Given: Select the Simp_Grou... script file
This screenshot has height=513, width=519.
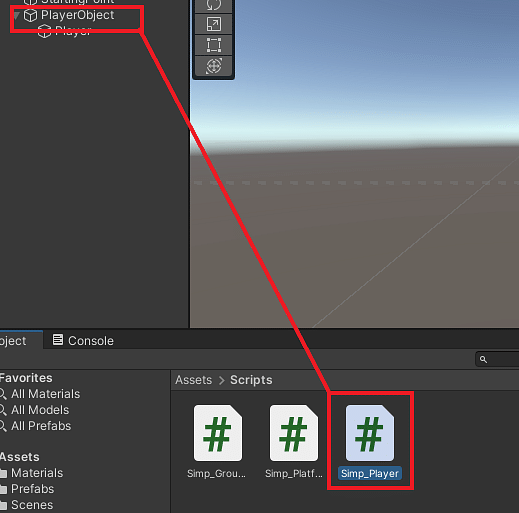Looking at the screenshot, I should 217,442.
